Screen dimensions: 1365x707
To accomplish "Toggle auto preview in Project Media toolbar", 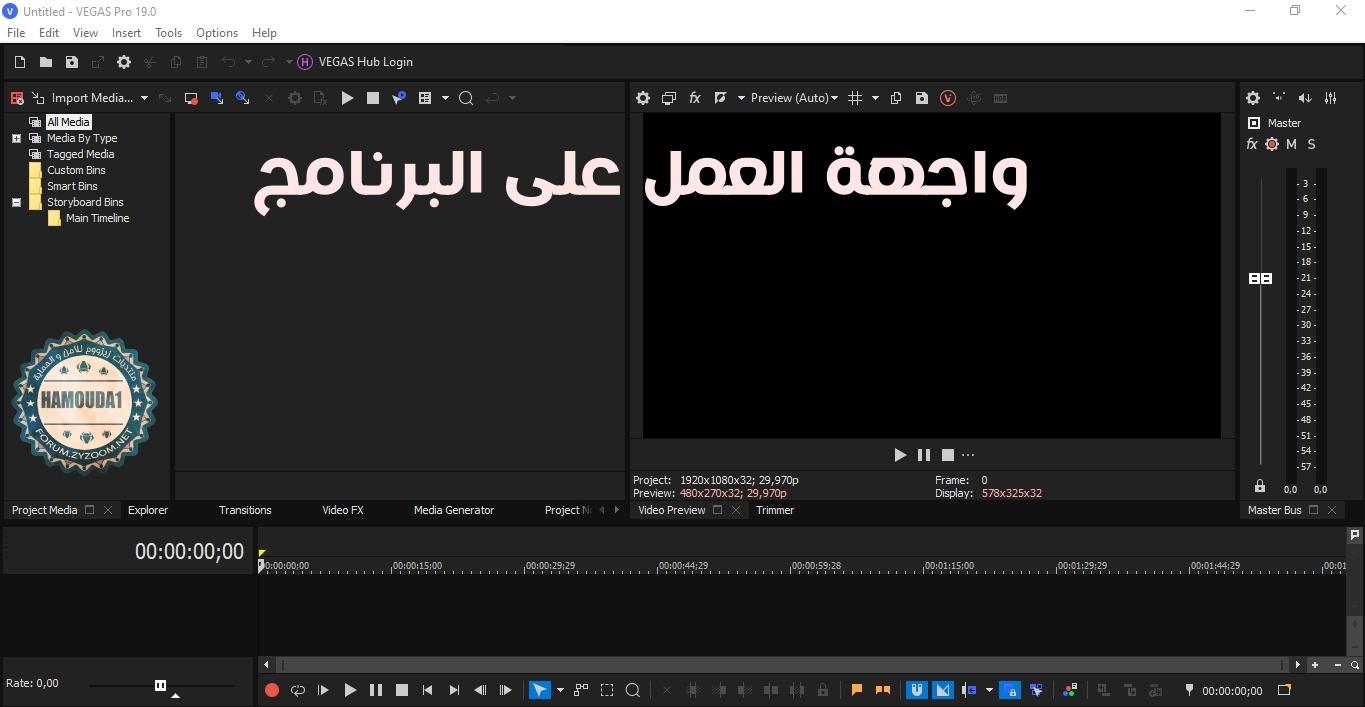I will pyautogui.click(x=399, y=98).
